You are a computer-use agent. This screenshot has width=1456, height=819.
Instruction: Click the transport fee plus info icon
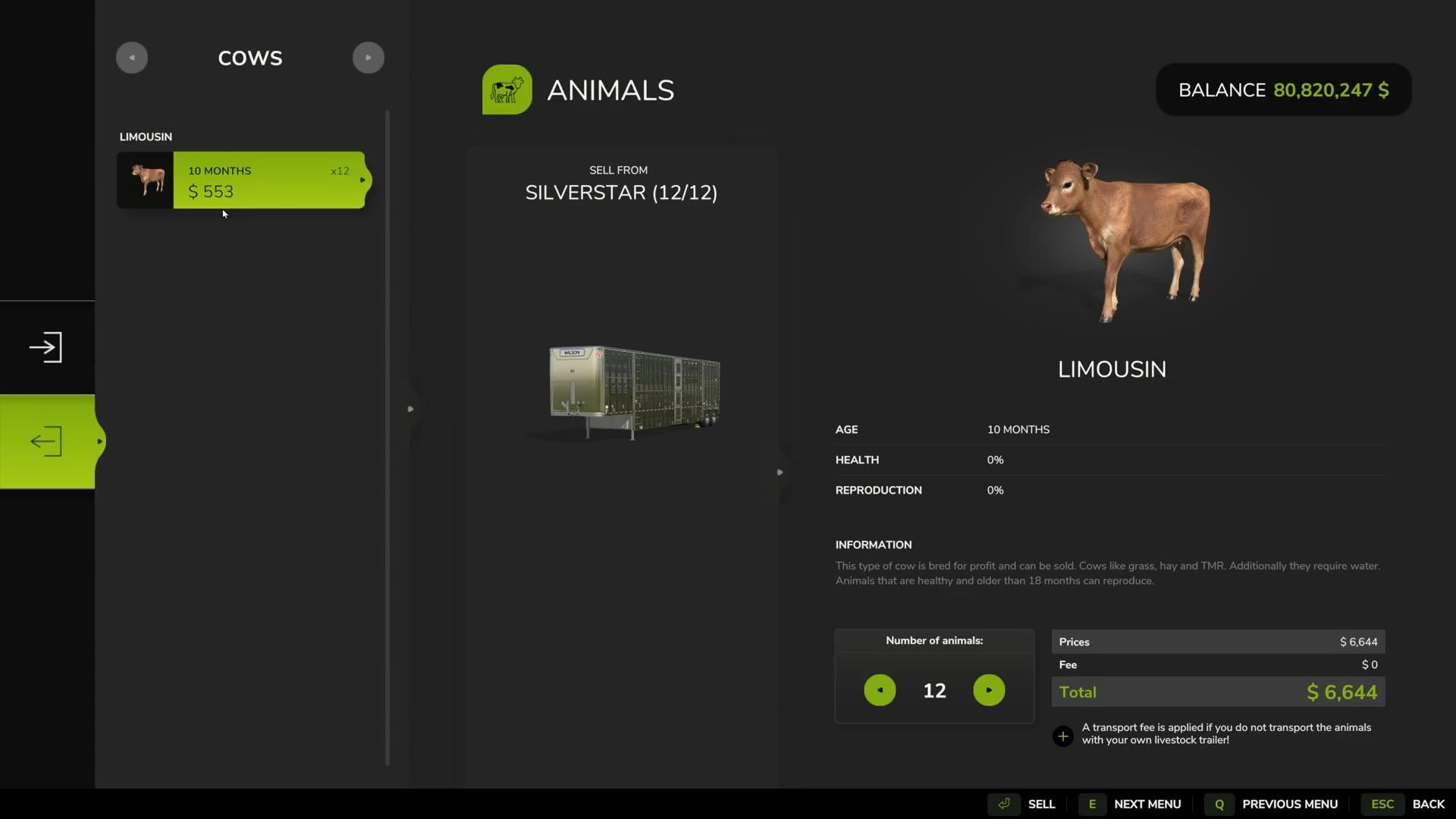(1063, 736)
